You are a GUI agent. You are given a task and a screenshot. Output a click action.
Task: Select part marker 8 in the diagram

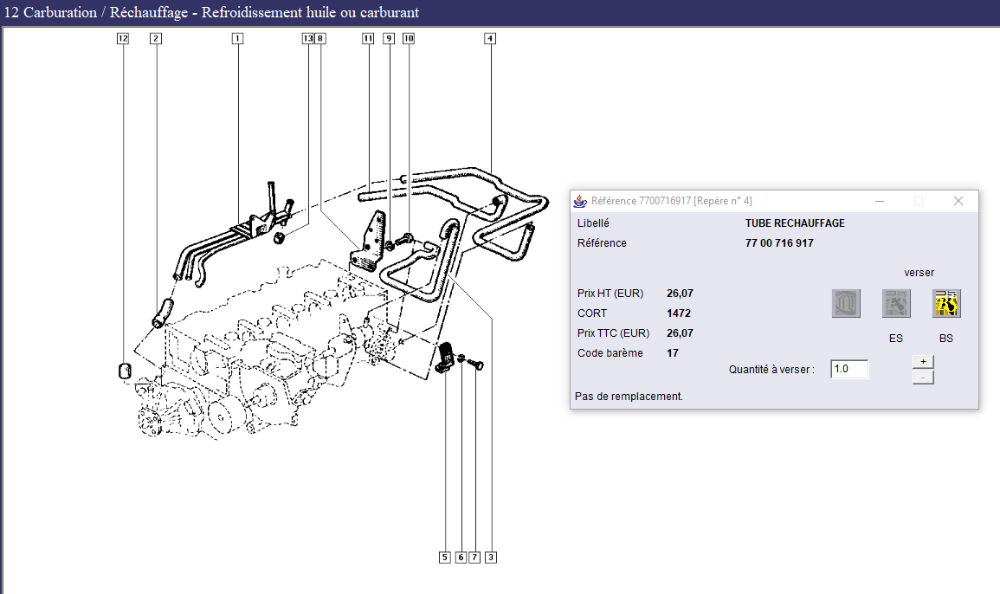point(320,39)
